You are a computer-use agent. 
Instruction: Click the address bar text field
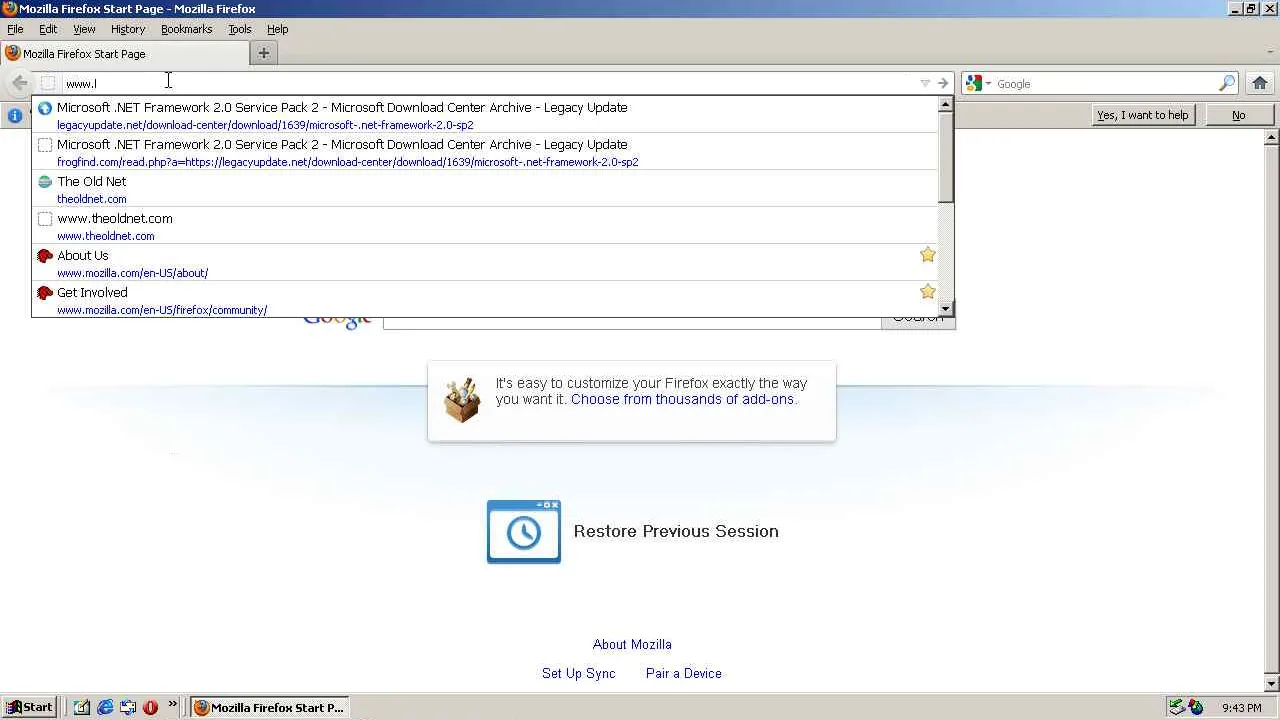490,83
